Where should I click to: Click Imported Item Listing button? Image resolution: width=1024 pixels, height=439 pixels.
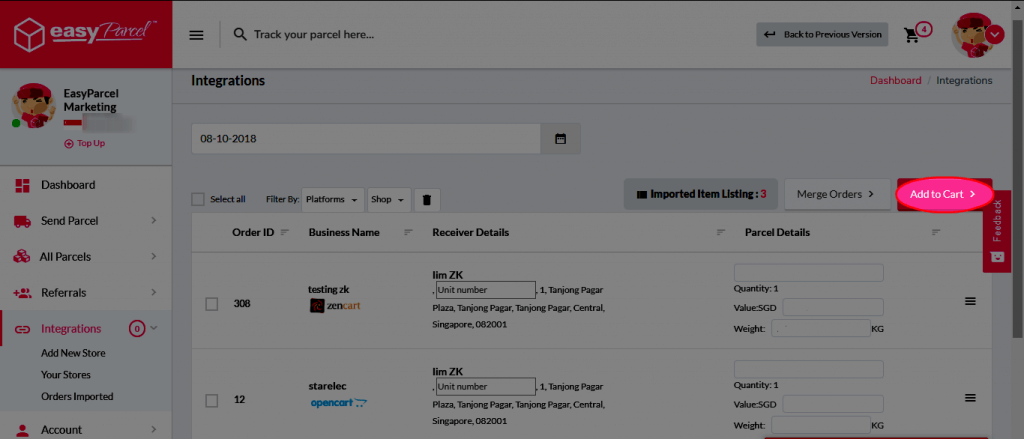pos(701,194)
